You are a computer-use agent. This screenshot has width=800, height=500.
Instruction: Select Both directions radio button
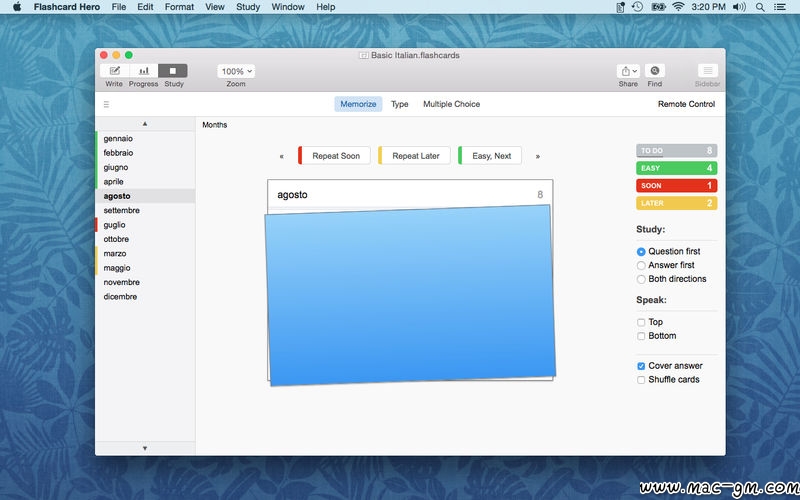tap(641, 279)
